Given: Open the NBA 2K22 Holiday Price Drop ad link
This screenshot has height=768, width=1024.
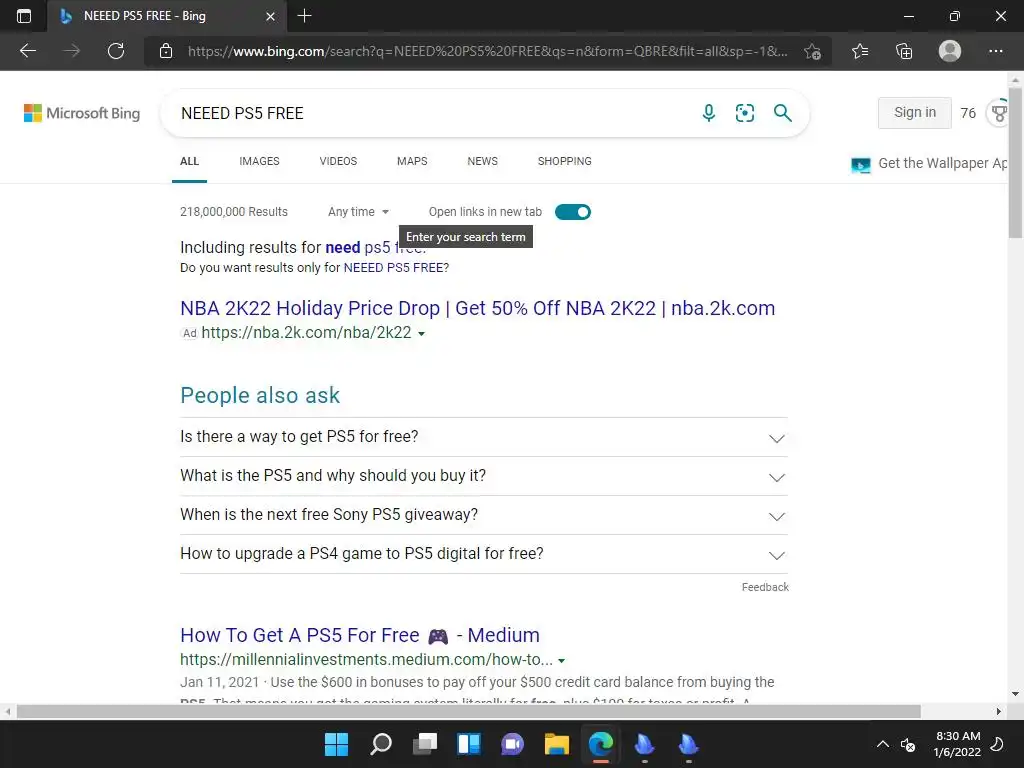Looking at the screenshot, I should click(x=477, y=308).
